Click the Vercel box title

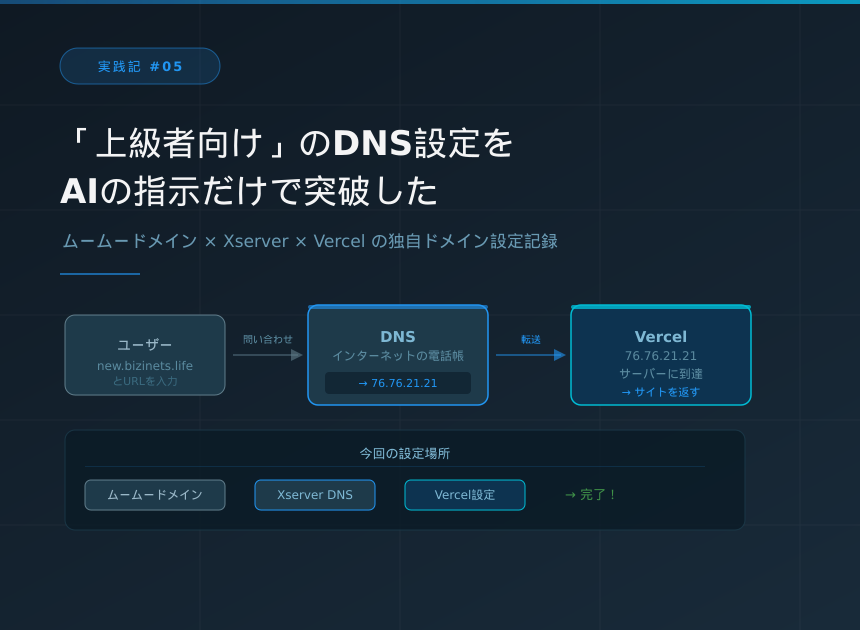(x=661, y=337)
